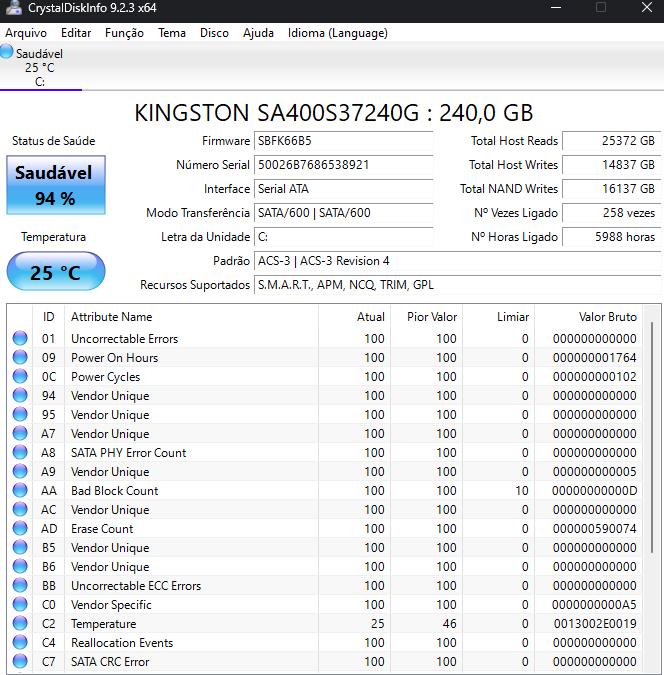Close the CrystalDiskInfo window
The height and width of the screenshot is (675, 664).
[647, 7]
